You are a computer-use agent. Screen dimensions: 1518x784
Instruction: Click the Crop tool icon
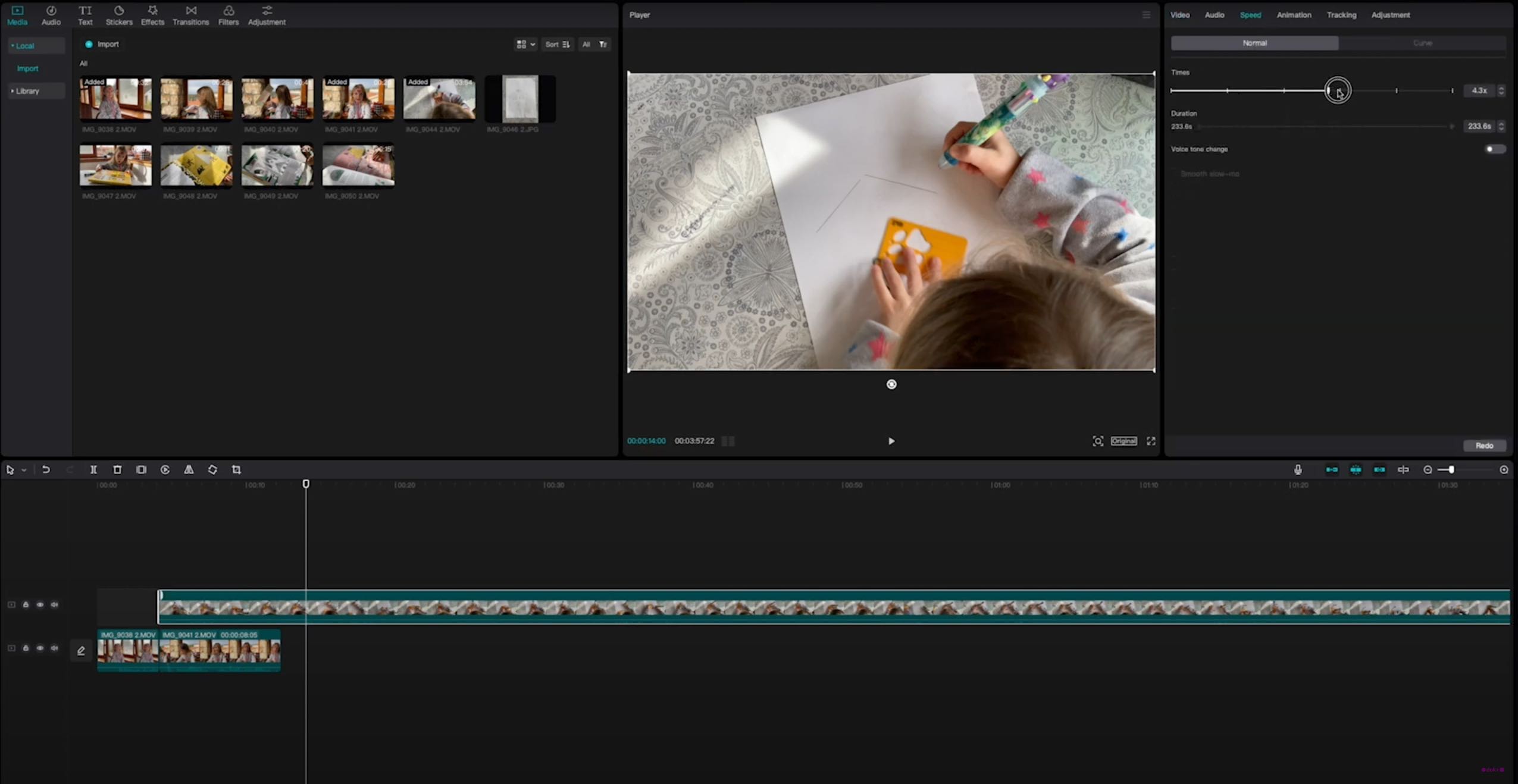pos(236,470)
